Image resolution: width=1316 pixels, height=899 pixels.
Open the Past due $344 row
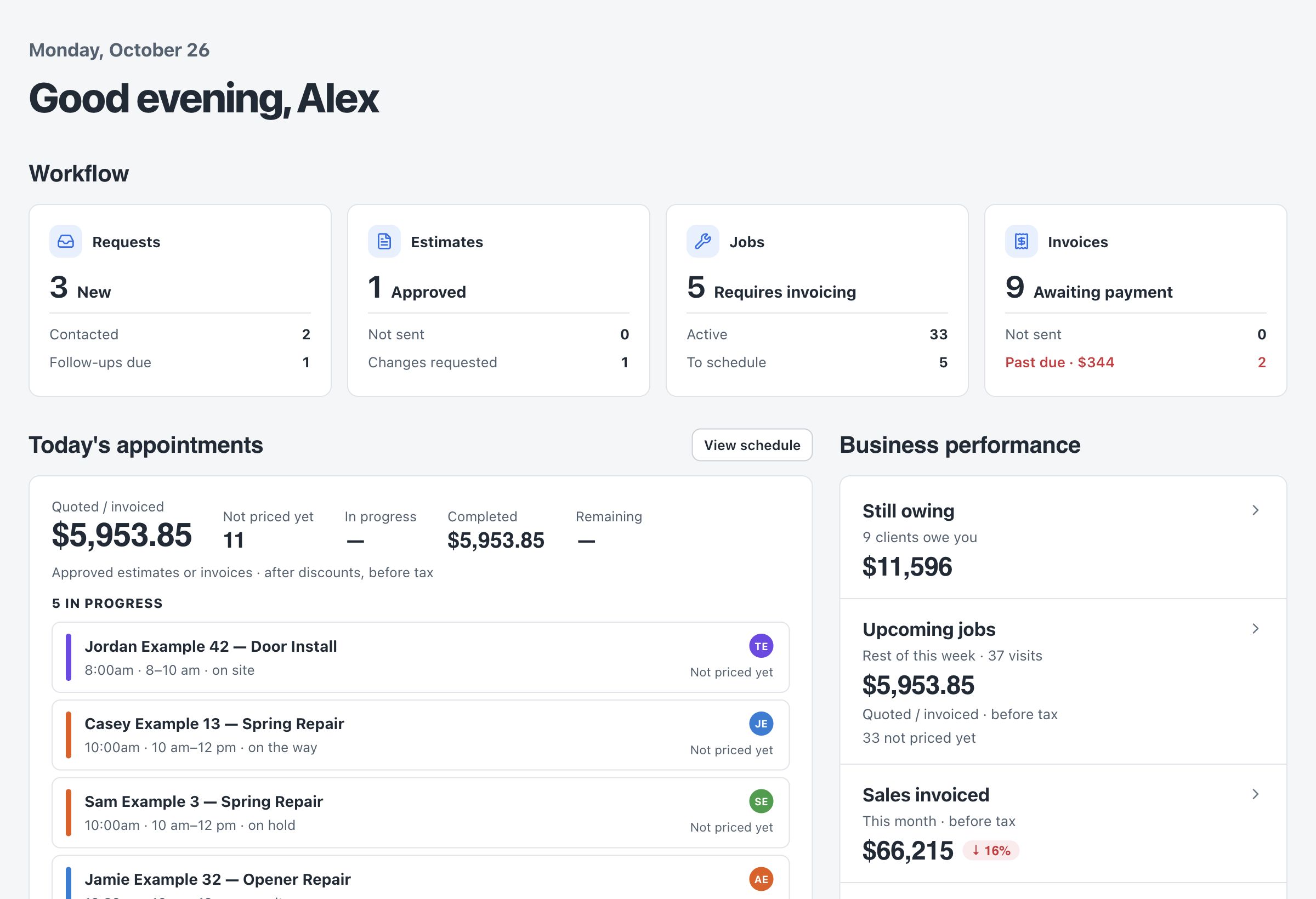(x=1136, y=362)
